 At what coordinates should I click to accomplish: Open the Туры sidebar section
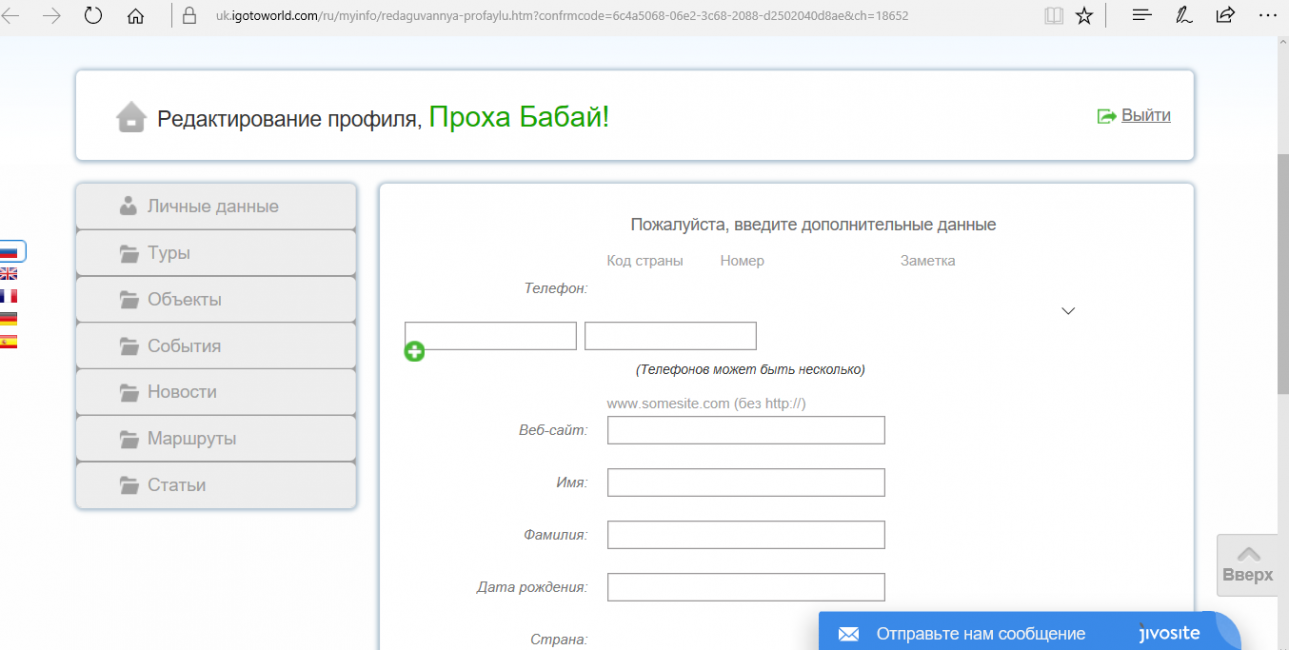(x=216, y=253)
